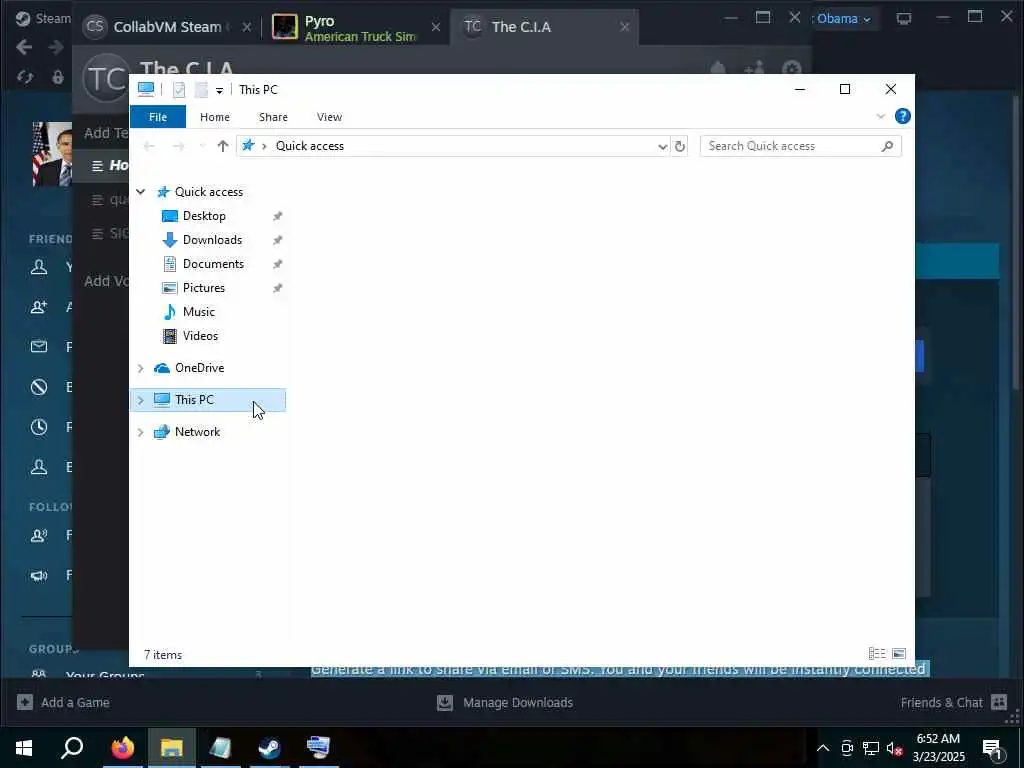1024x768 pixels.
Task: Refresh the Quick access view
Action: coord(680,146)
